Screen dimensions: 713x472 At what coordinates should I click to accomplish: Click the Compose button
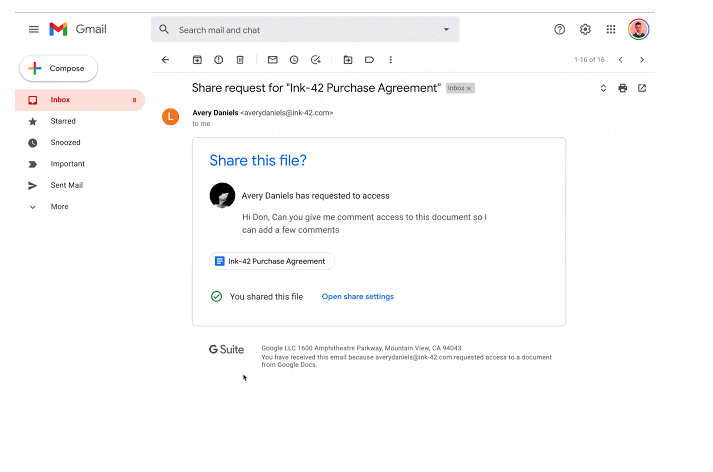point(59,68)
